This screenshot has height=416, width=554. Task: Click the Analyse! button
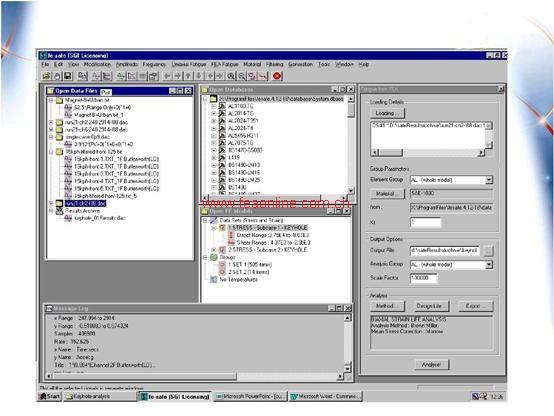point(431,364)
